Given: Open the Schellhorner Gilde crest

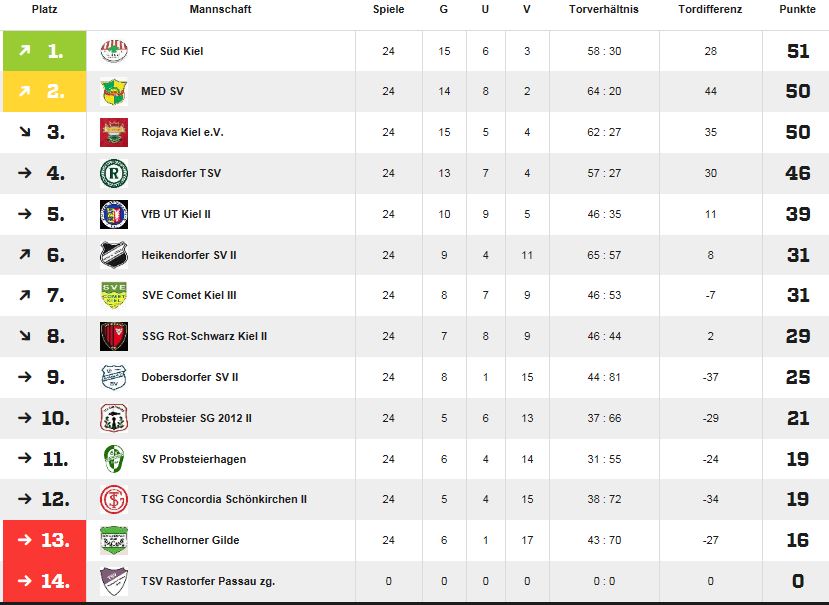Looking at the screenshot, I should [114, 540].
